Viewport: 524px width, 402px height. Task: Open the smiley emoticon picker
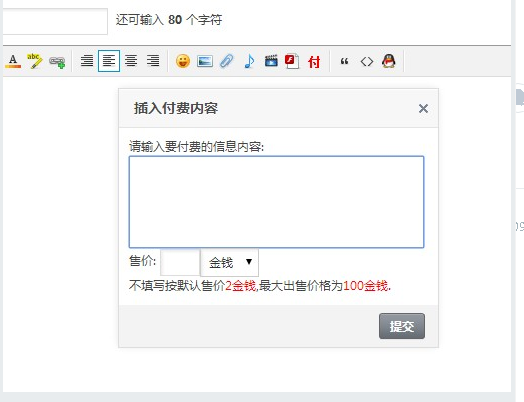183,61
